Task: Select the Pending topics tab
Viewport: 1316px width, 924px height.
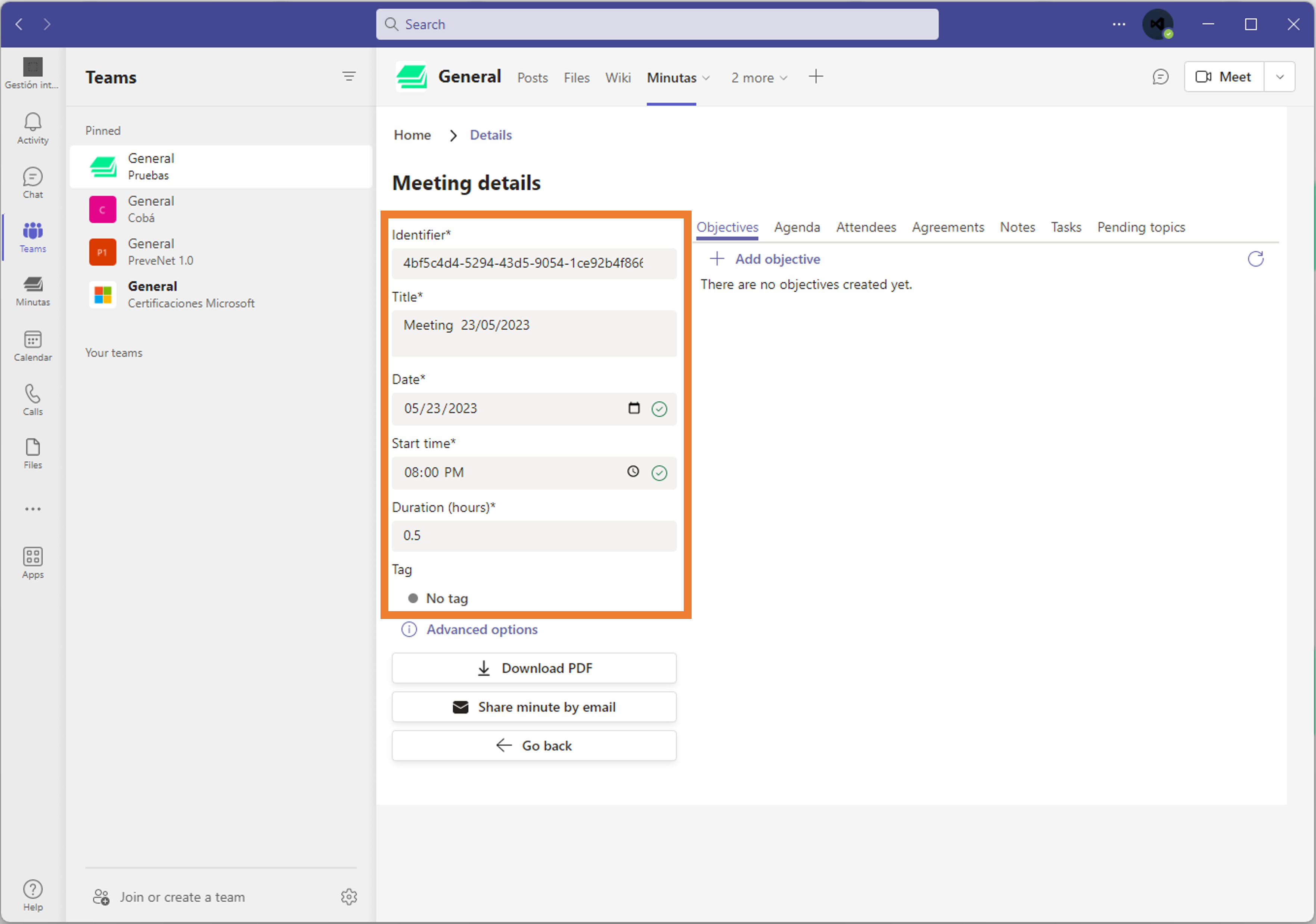Action: 1141,227
